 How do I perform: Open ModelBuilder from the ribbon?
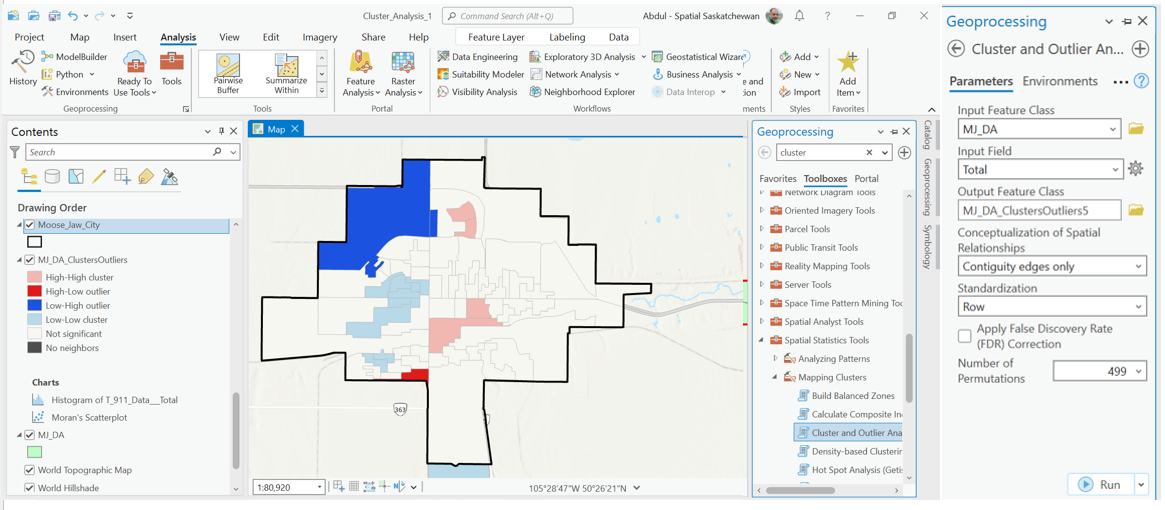75,57
